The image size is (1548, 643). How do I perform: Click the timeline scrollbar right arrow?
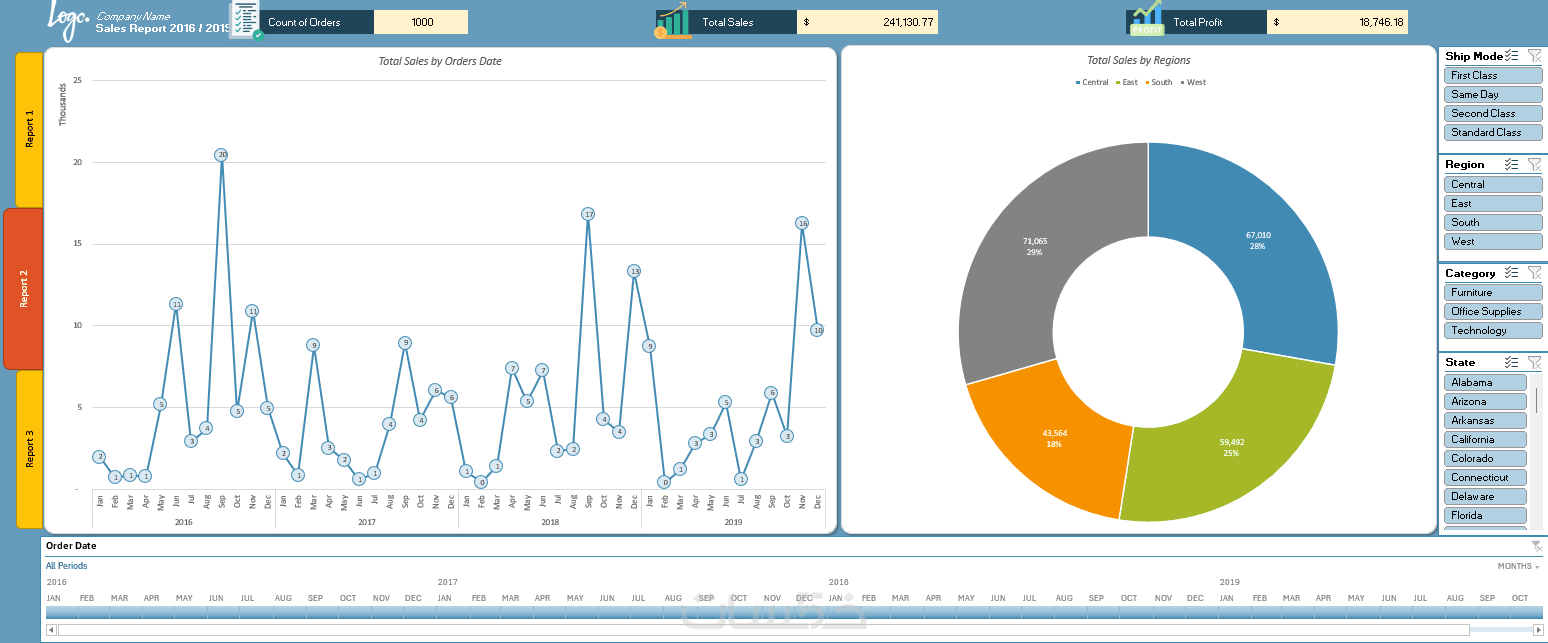click(1537, 630)
